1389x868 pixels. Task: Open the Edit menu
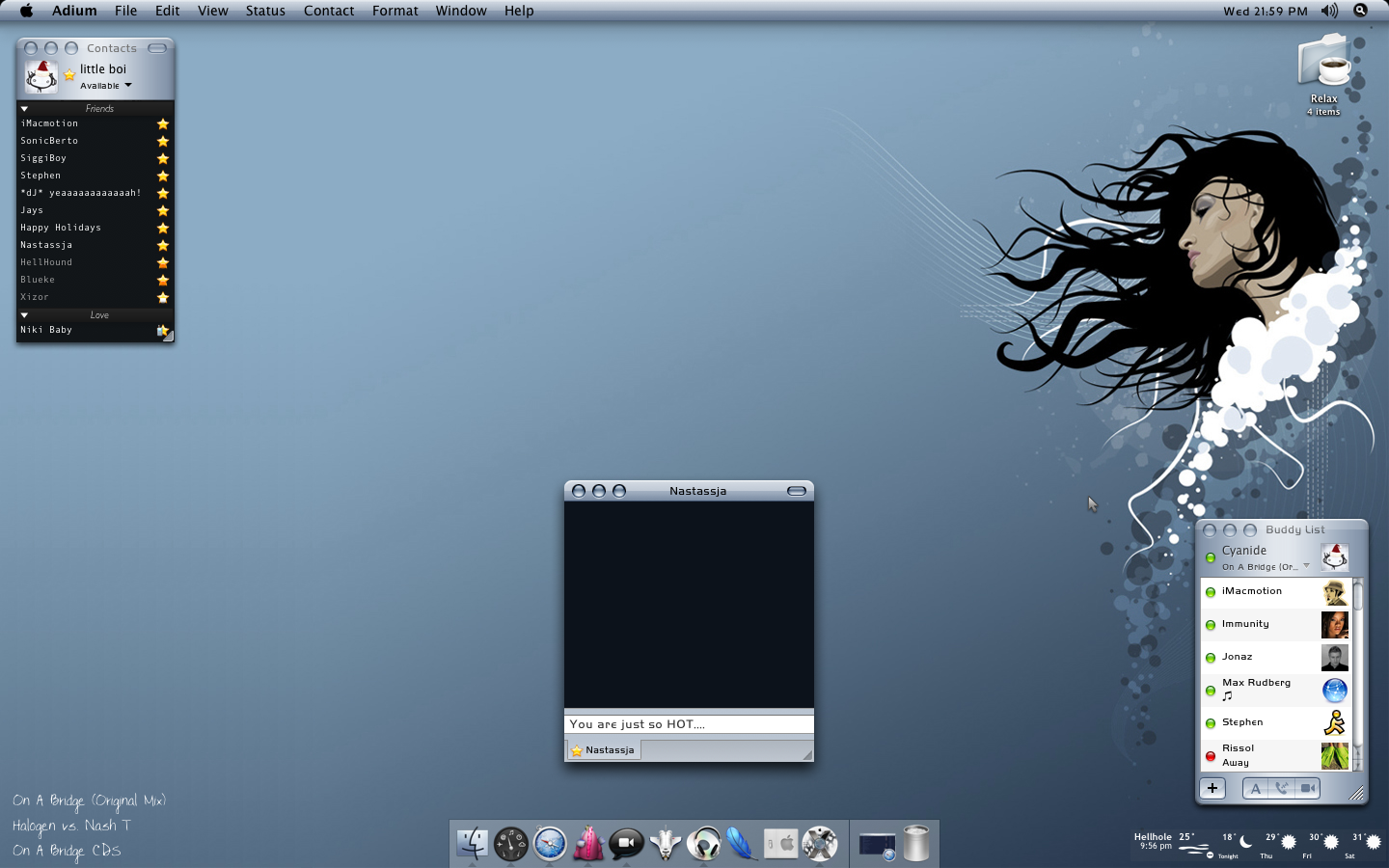167,11
